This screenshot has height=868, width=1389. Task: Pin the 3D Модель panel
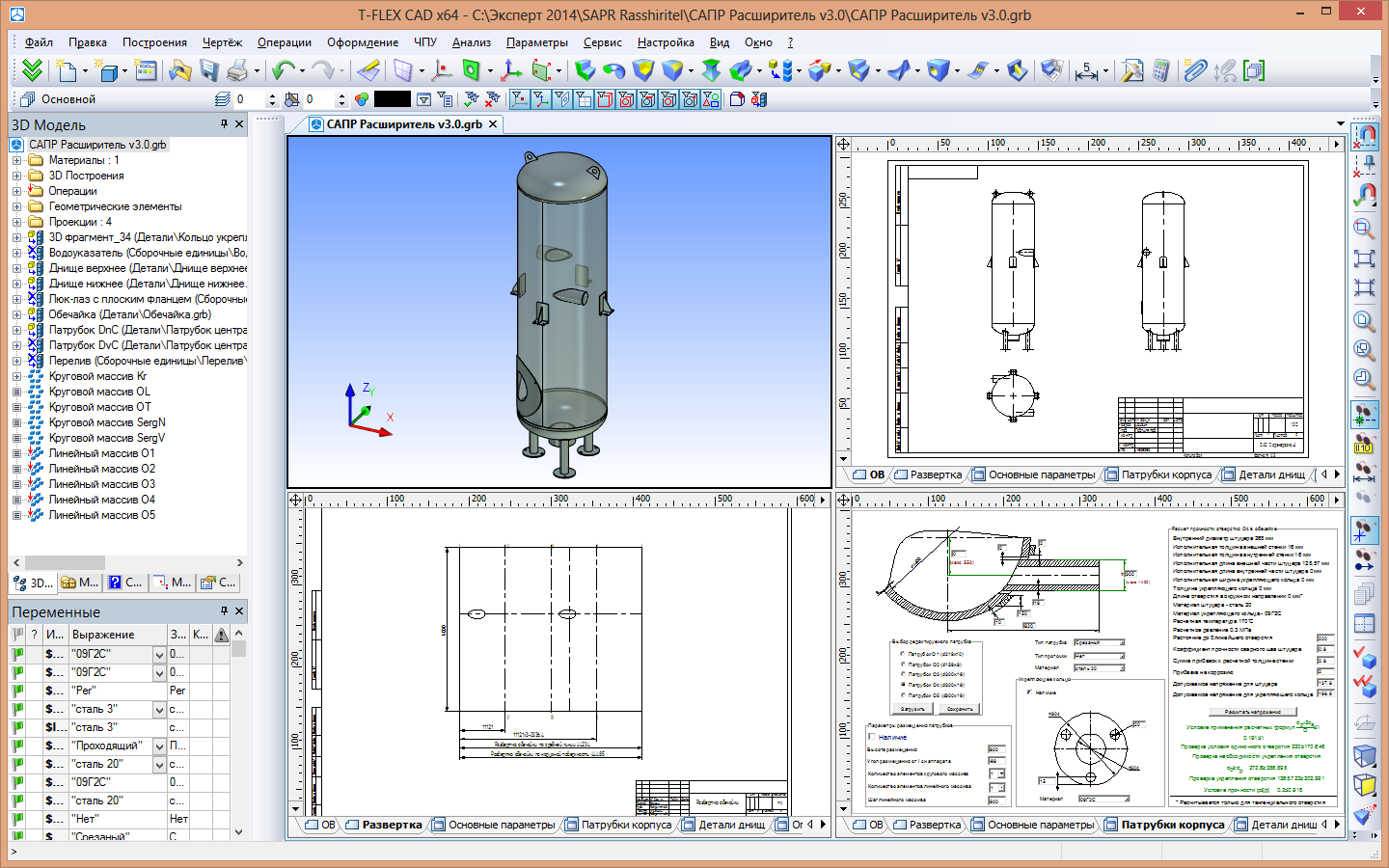pyautogui.click(x=224, y=124)
